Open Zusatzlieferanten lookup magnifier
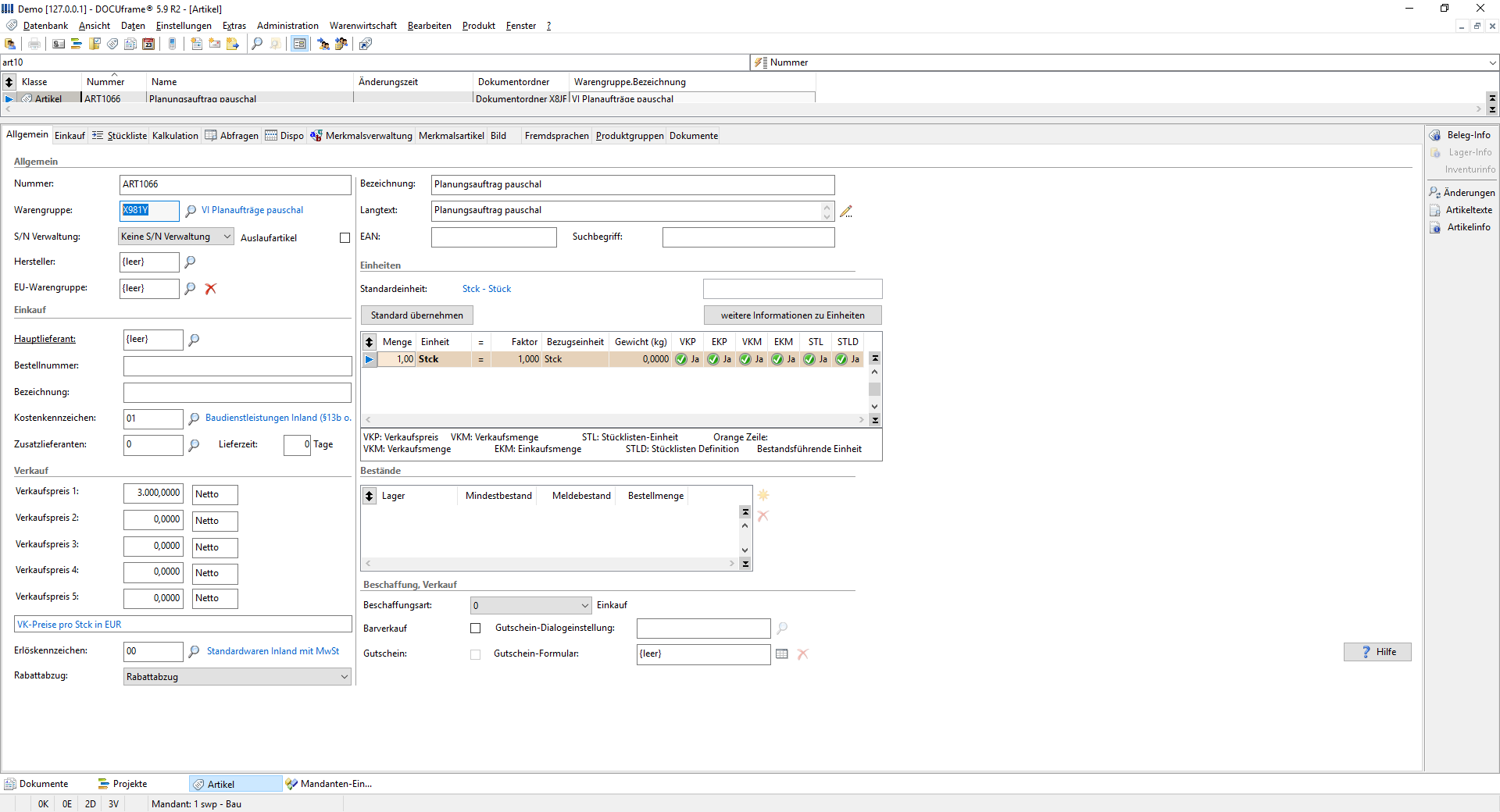1500x812 pixels. coord(194,445)
